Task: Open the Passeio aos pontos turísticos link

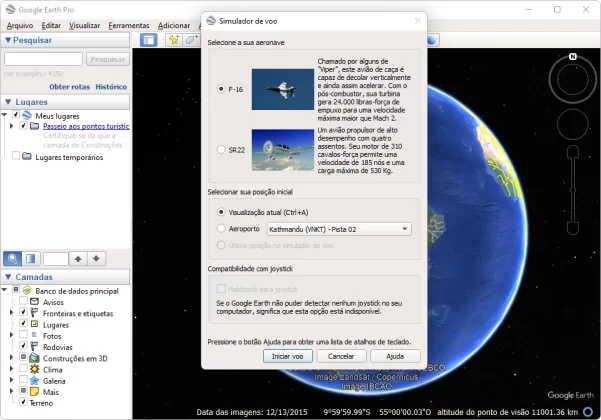Action: click(x=86, y=126)
